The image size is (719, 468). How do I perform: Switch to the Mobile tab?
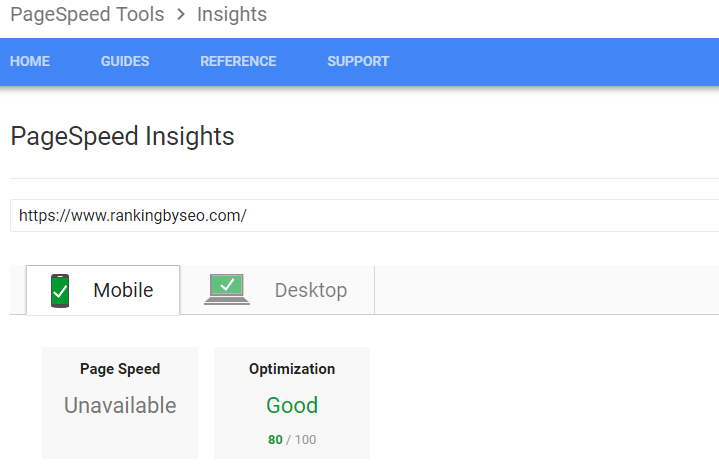tap(103, 290)
